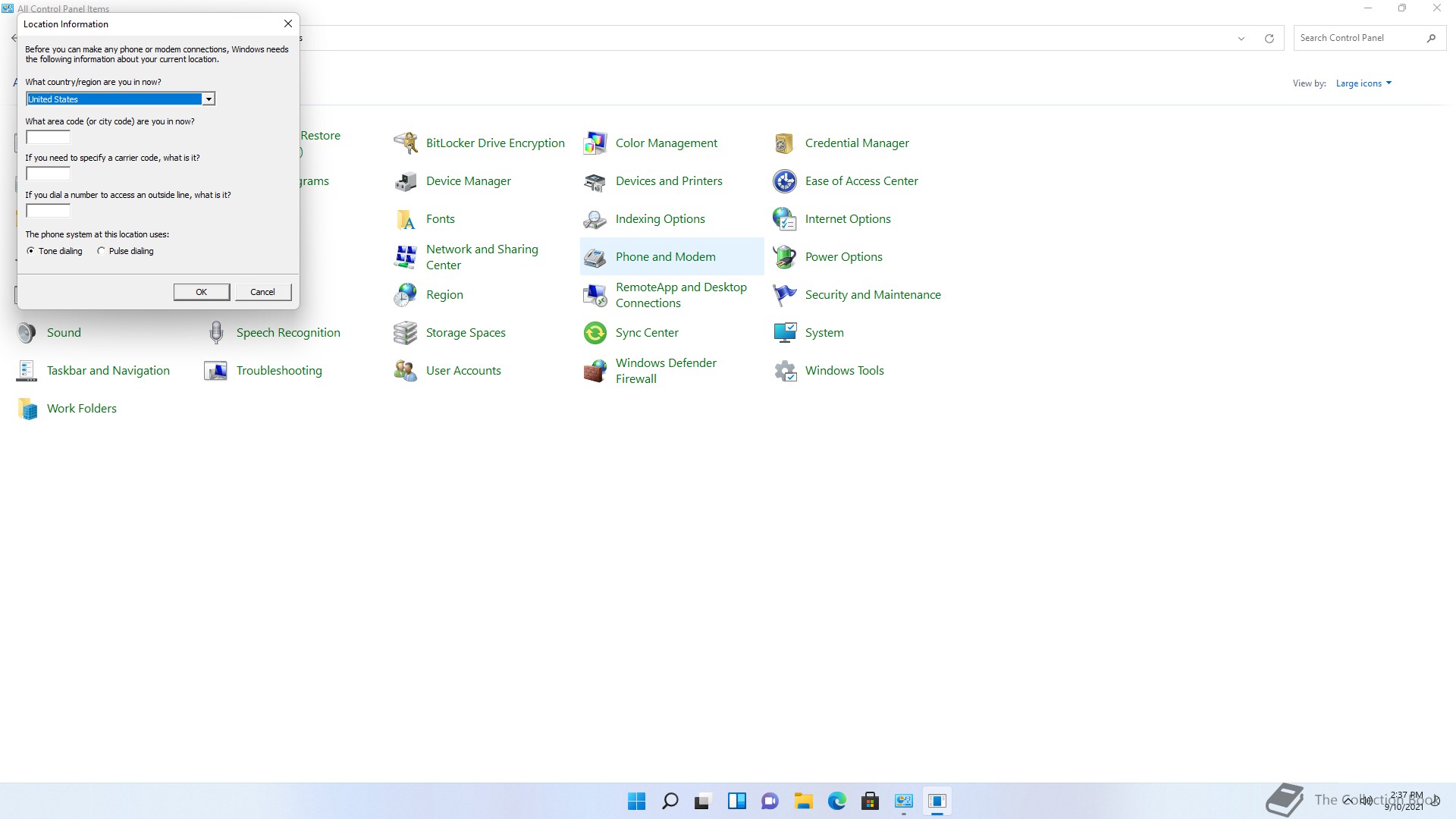Image resolution: width=1456 pixels, height=819 pixels.
Task: Click the Credential Manager safe icon
Action: coord(785,143)
